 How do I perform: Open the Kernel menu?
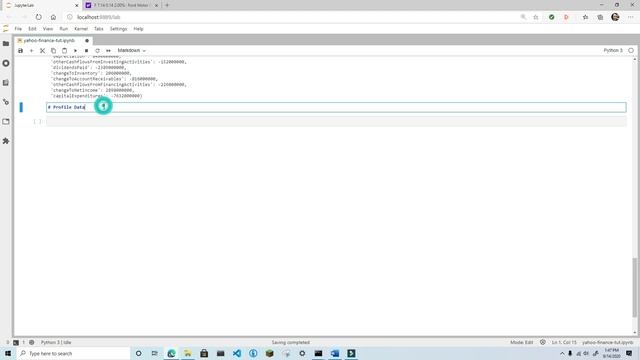click(81, 29)
